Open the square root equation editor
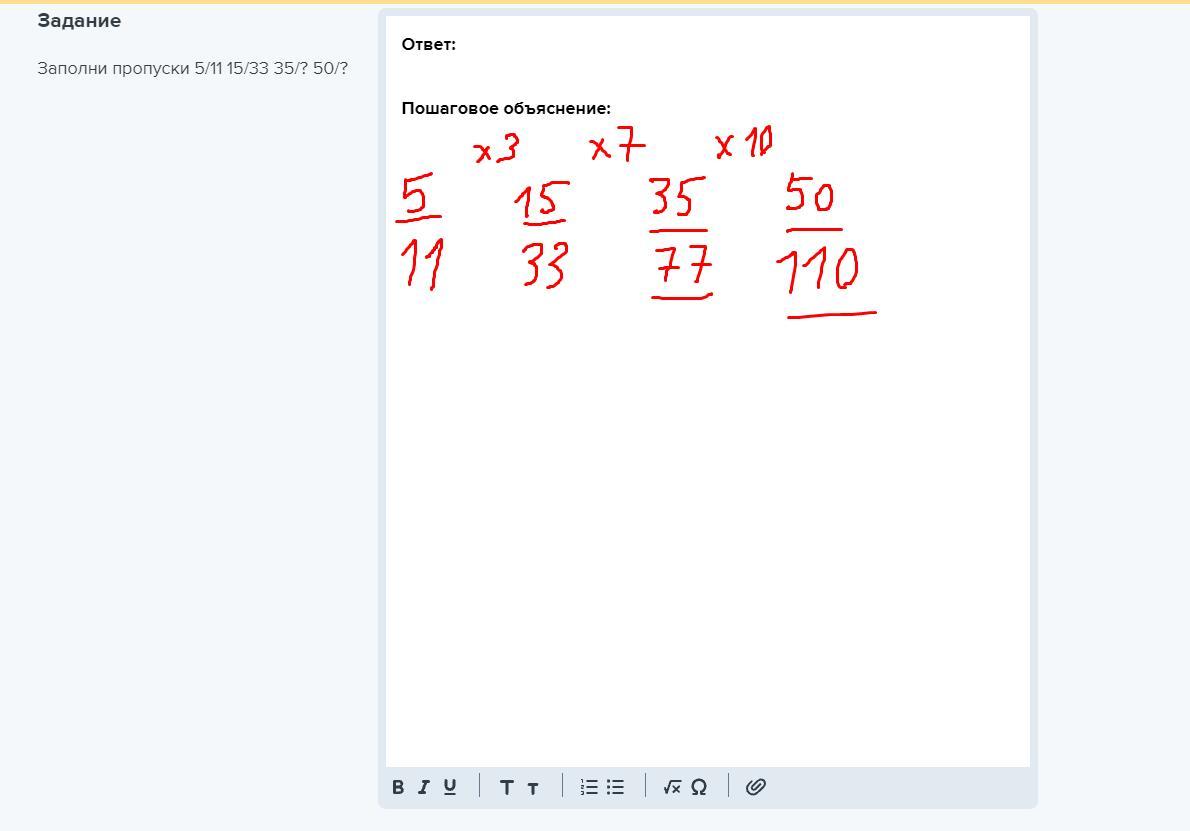 672,787
